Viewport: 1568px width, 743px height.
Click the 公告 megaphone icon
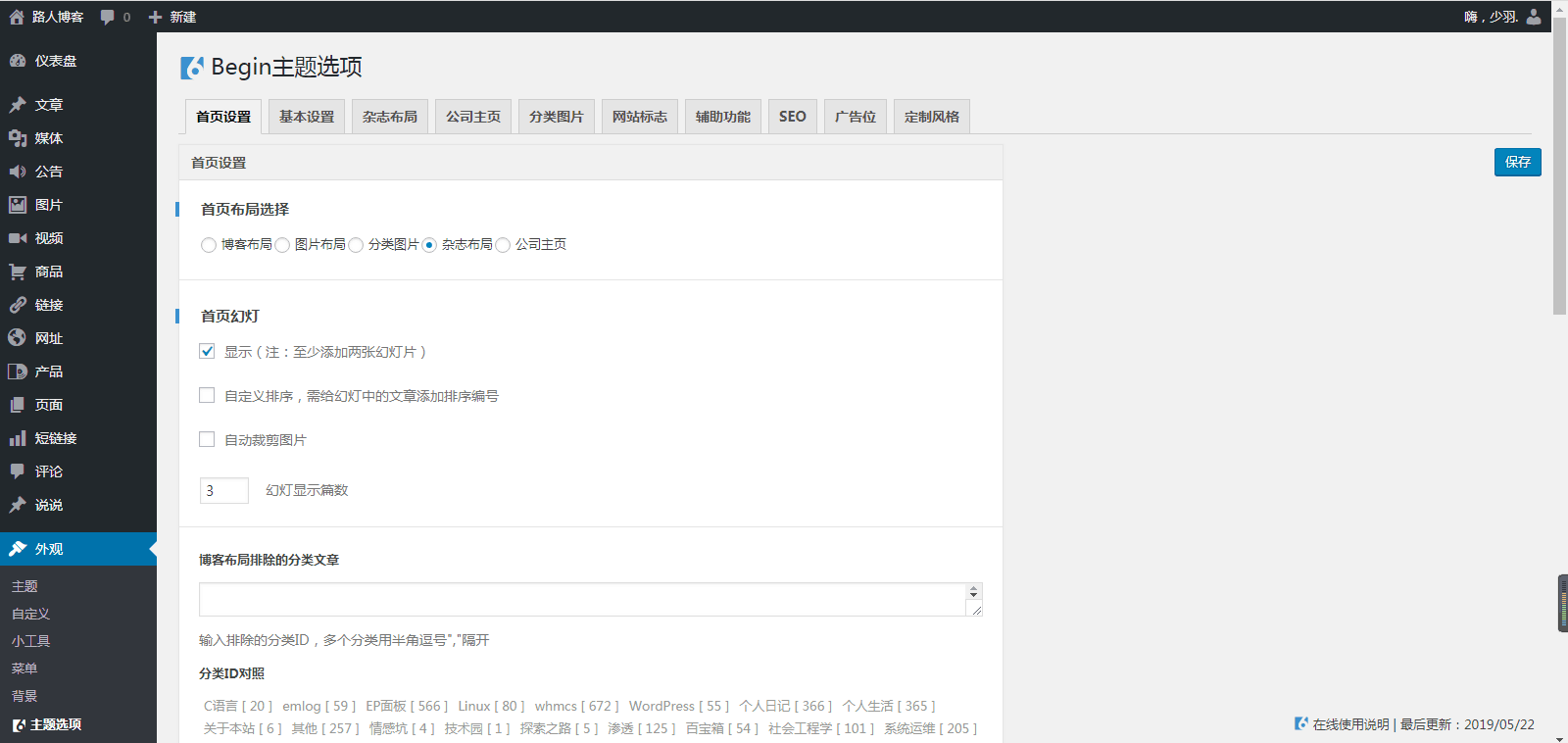click(18, 172)
